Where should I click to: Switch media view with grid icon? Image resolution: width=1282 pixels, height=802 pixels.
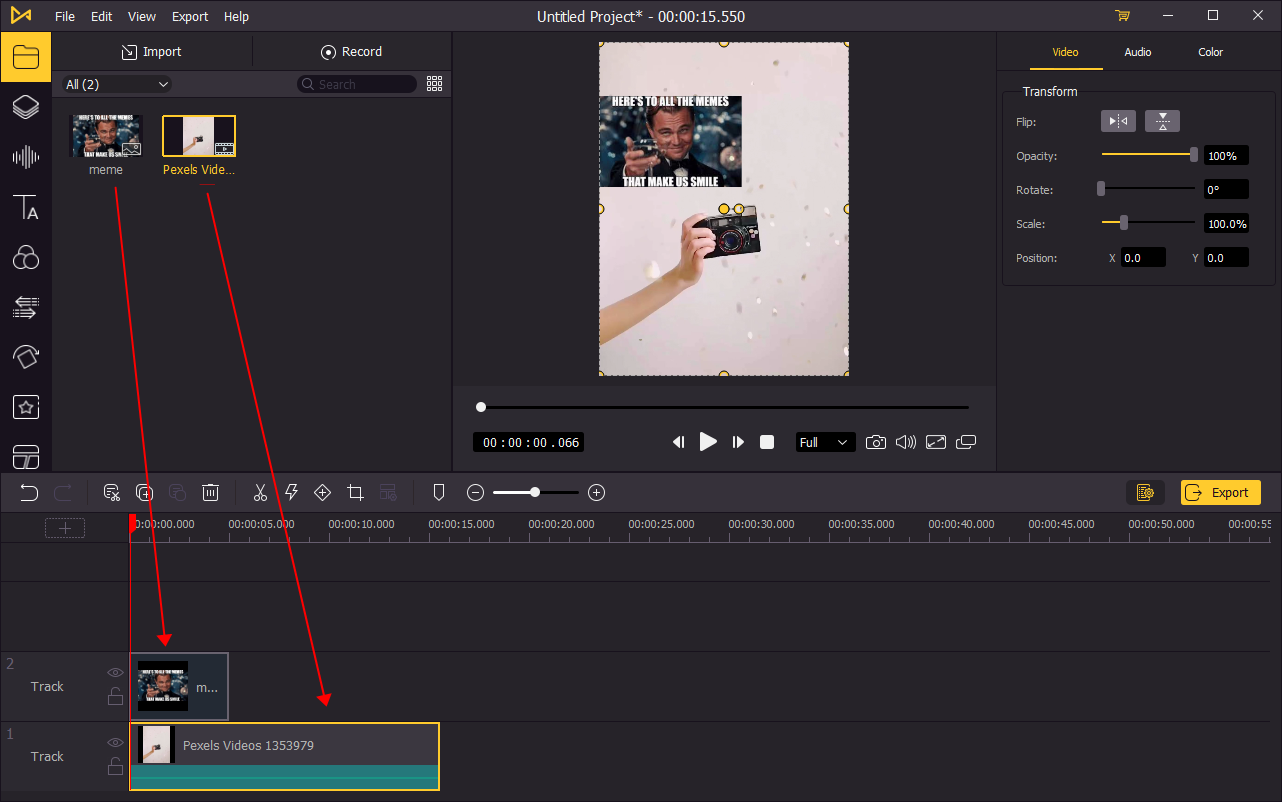(434, 84)
